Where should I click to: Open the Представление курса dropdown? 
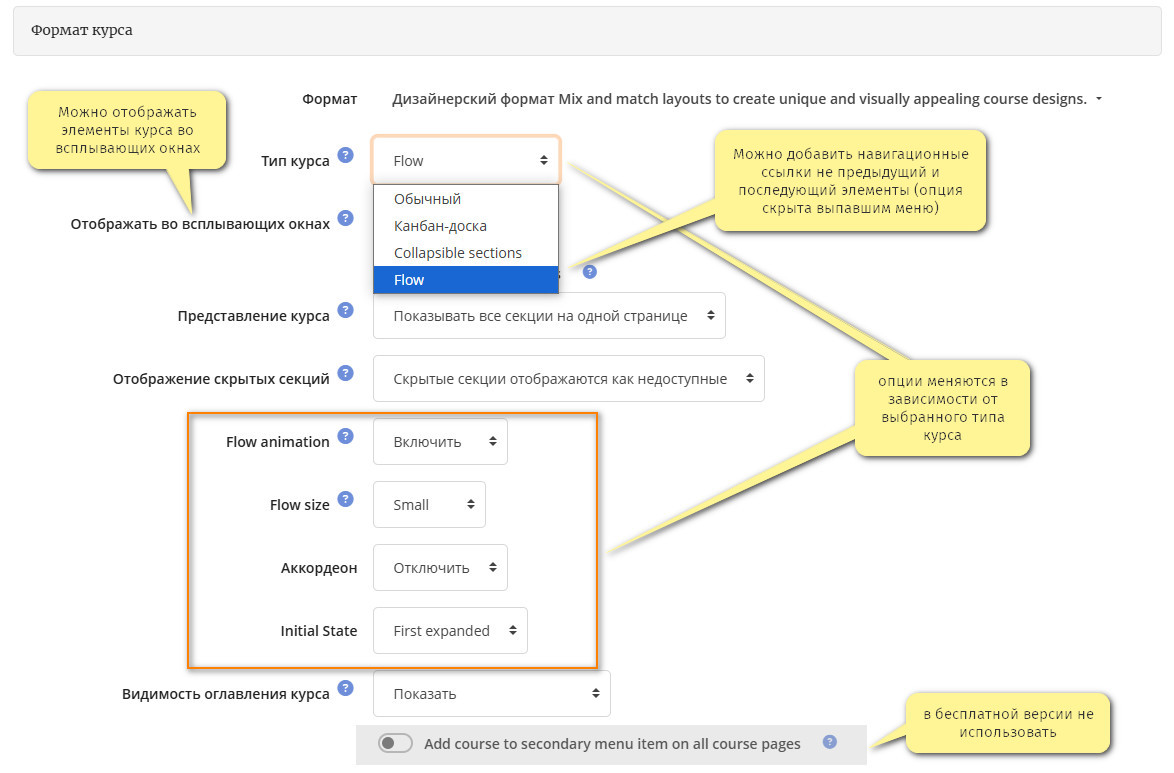(549, 315)
